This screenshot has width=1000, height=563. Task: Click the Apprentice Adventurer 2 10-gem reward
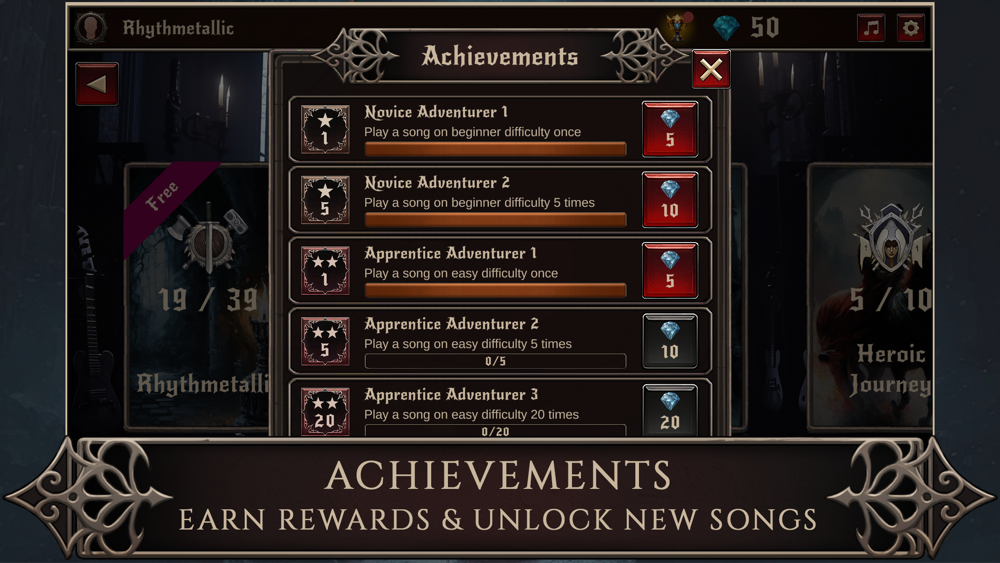pyautogui.click(x=670, y=342)
